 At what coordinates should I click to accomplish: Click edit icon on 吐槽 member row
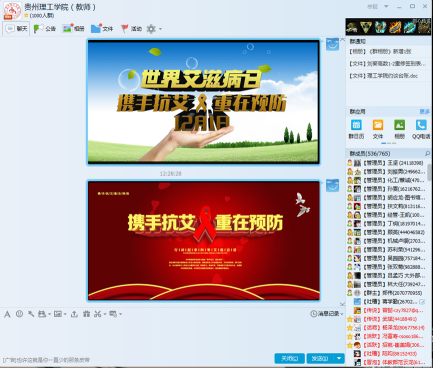point(422,302)
